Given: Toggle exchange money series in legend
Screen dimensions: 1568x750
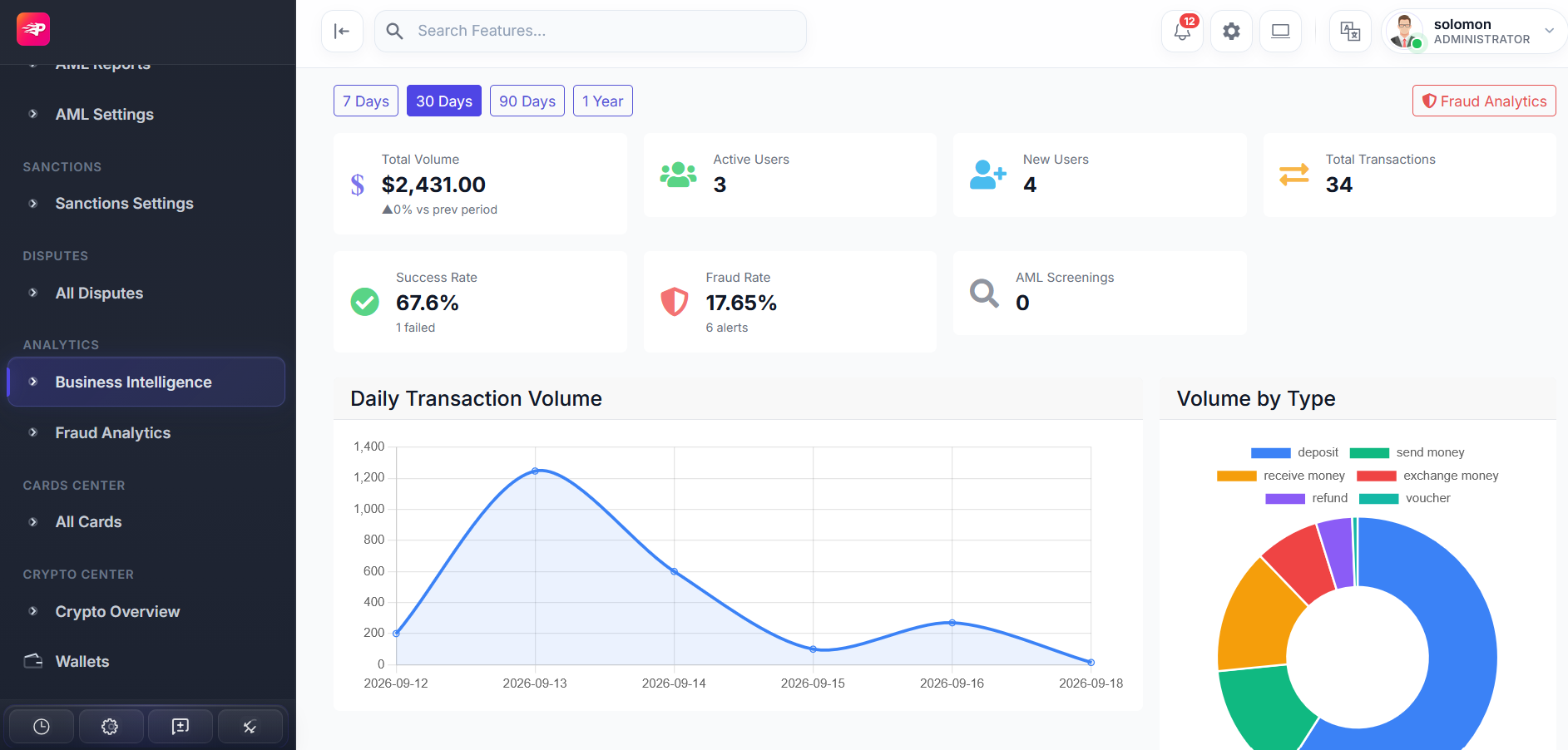Looking at the screenshot, I should (x=1427, y=476).
